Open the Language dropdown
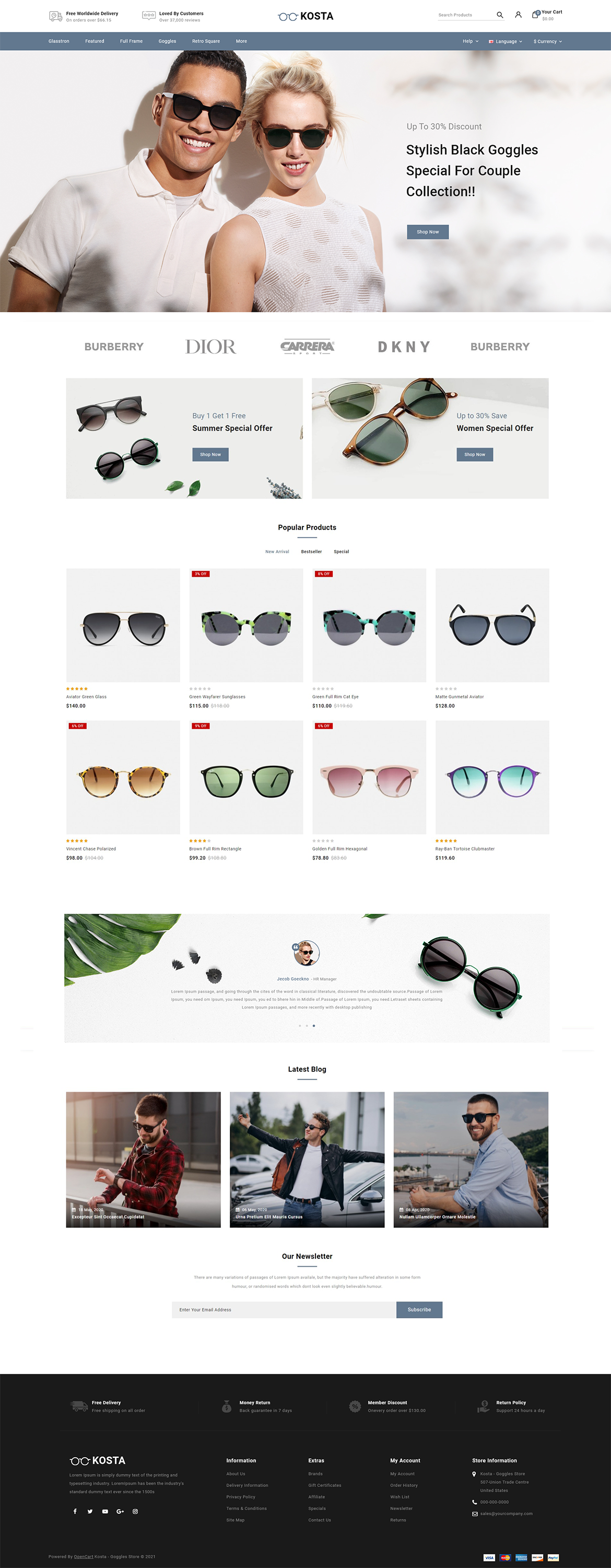This screenshot has height=1568, width=611. point(506,41)
